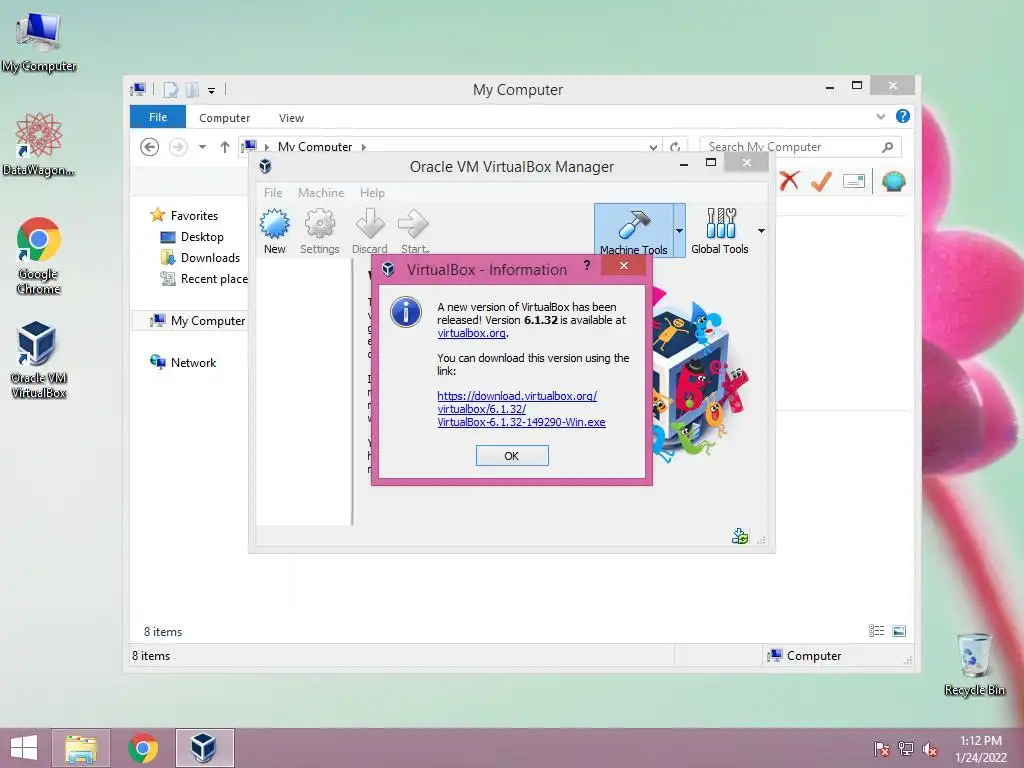The height and width of the screenshot is (768, 1024).
Task: Open Action Center flag tray icon
Action: [882, 749]
